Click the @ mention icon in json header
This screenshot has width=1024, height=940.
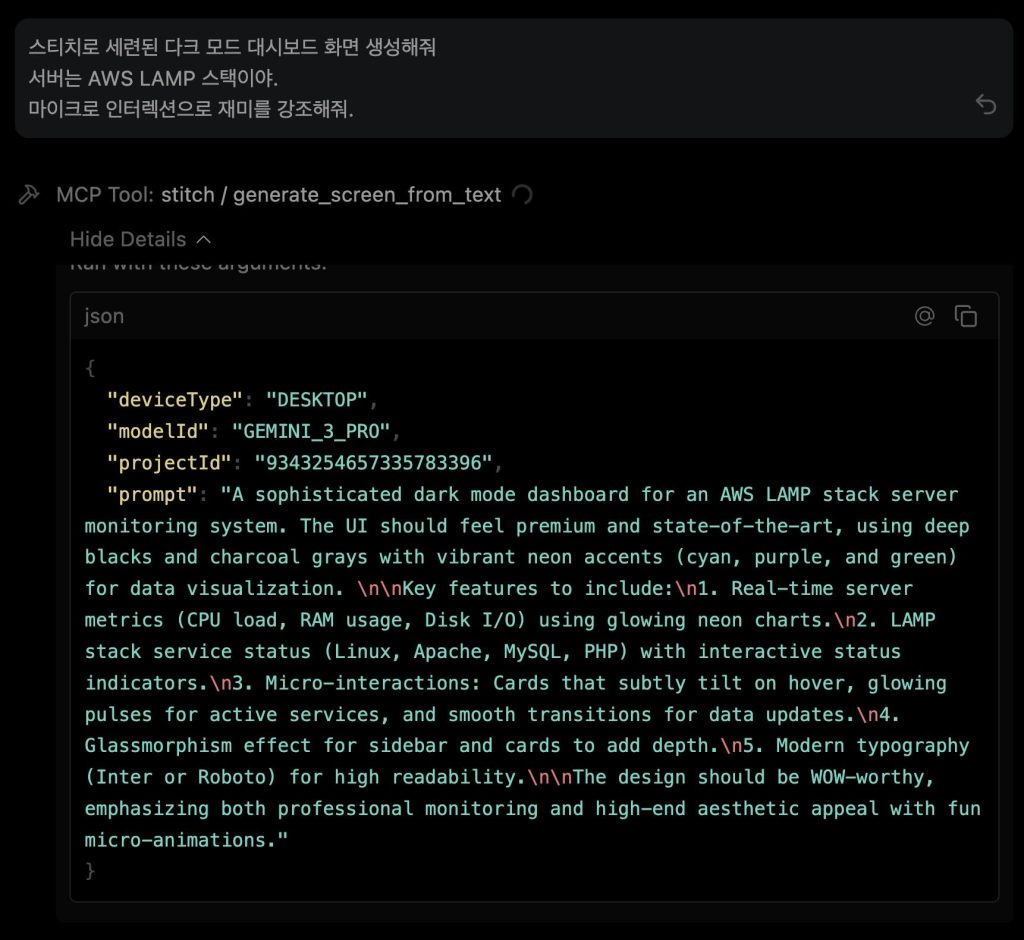tap(925, 316)
